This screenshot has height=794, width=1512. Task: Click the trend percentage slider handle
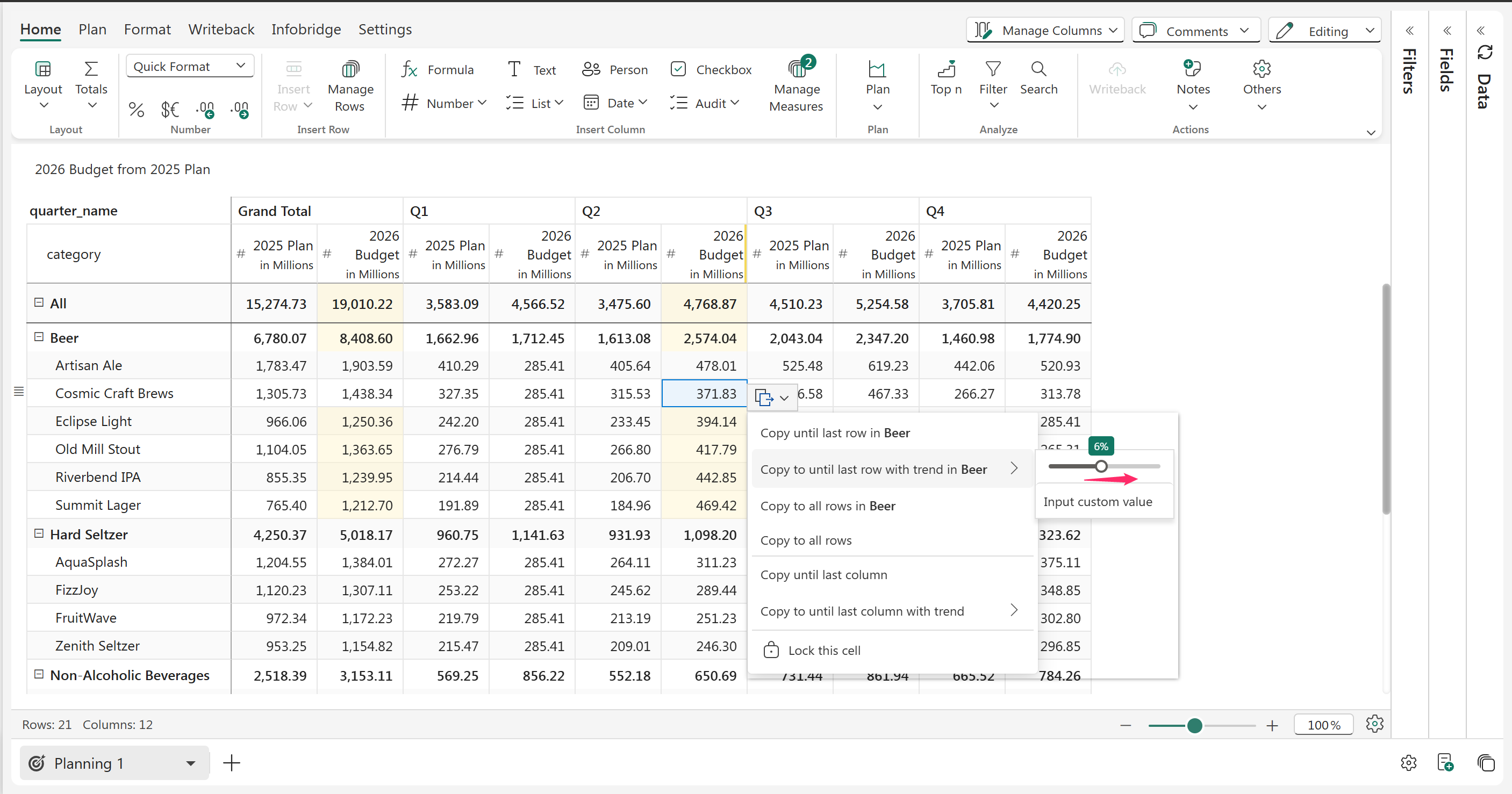[1101, 466]
